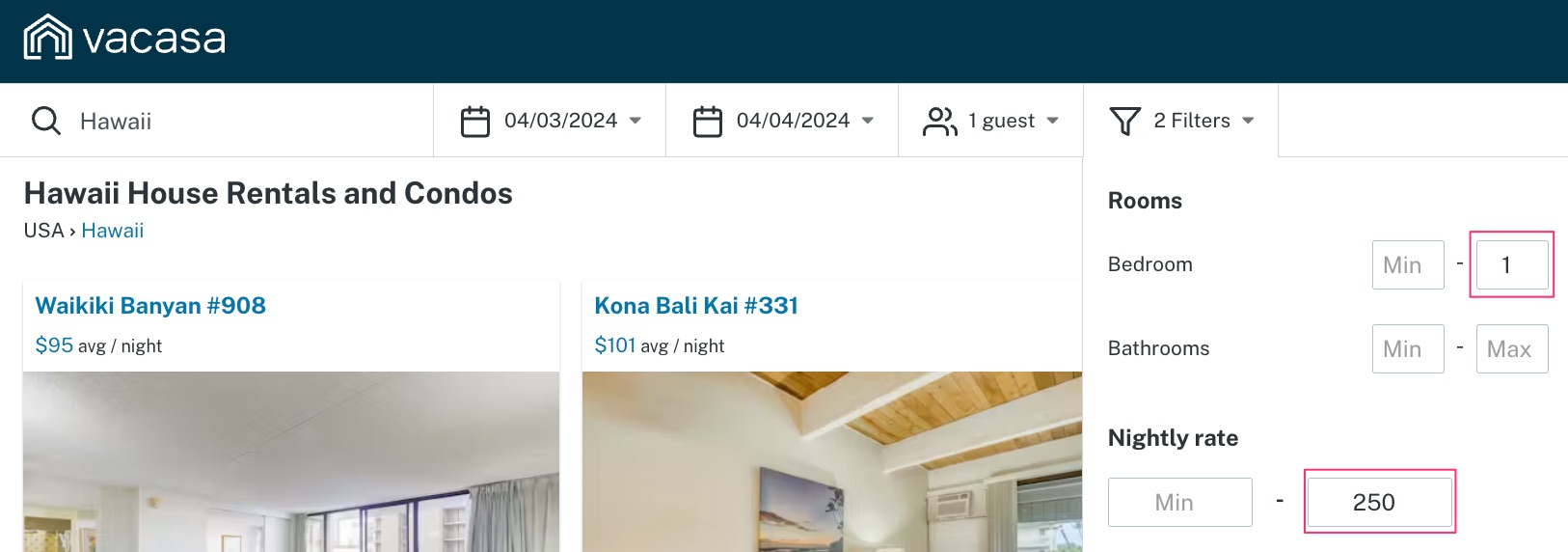Screen dimensions: 1568x552
Task: Click the Hawaii breadcrumb link
Action: (113, 231)
